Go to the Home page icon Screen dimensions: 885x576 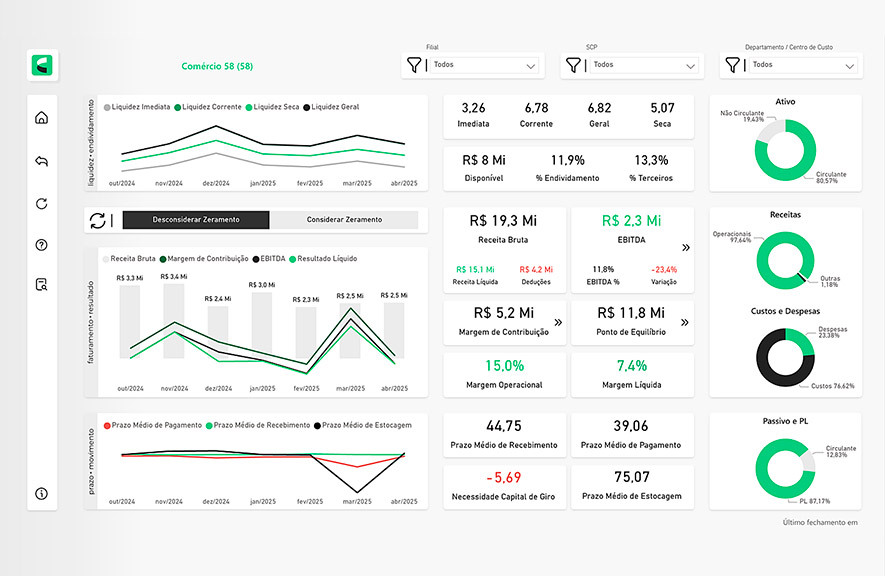click(41, 118)
